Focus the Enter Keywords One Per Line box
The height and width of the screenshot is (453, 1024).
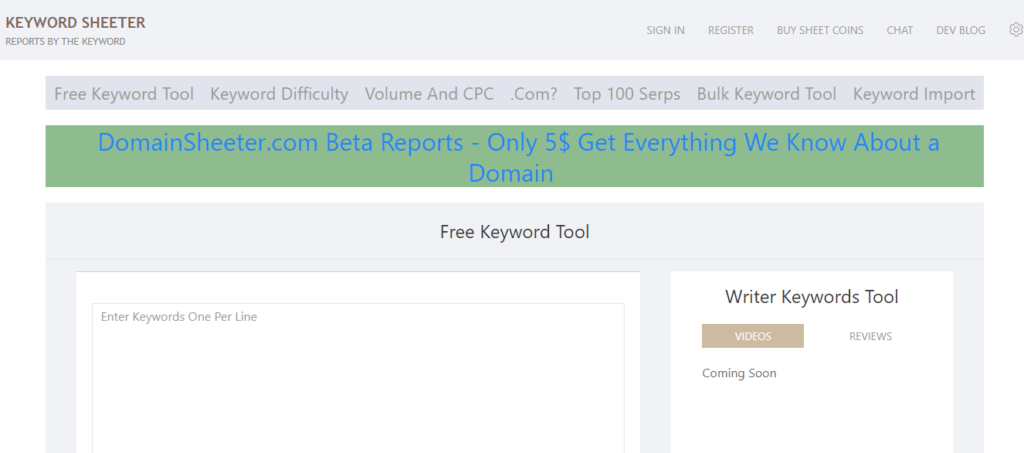[x=358, y=378]
